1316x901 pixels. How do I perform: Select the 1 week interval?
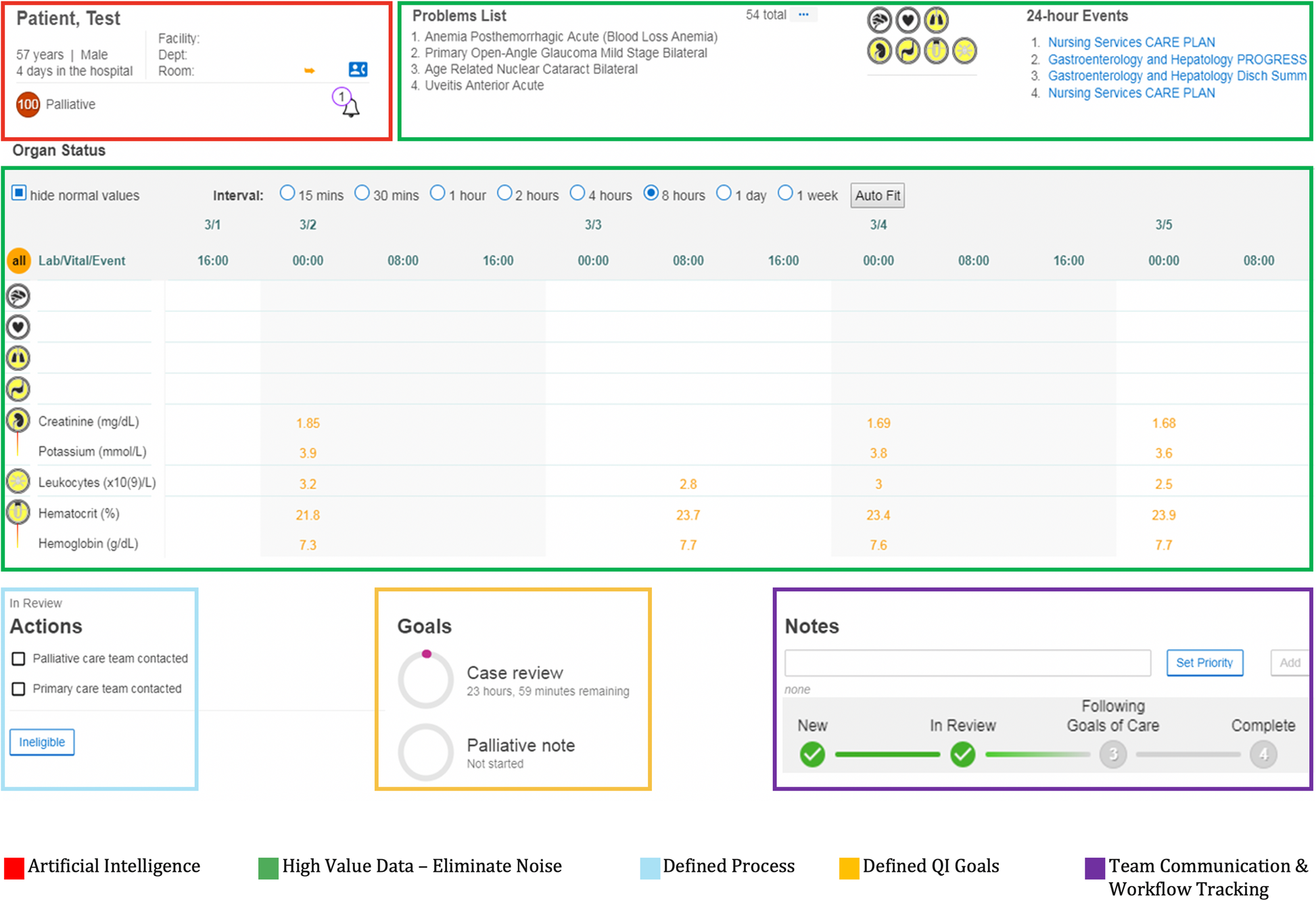785,193
